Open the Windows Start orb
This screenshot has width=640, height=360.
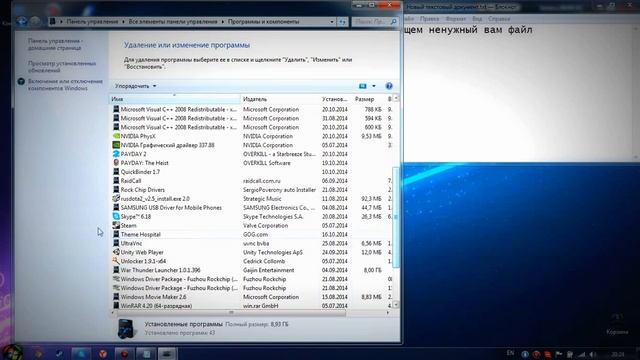[x=13, y=353]
